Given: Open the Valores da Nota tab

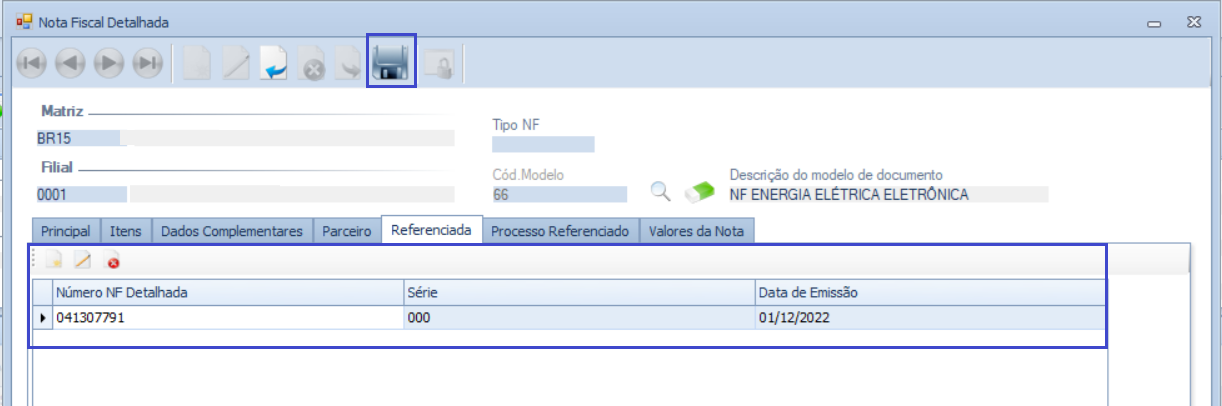Looking at the screenshot, I should 697,231.
